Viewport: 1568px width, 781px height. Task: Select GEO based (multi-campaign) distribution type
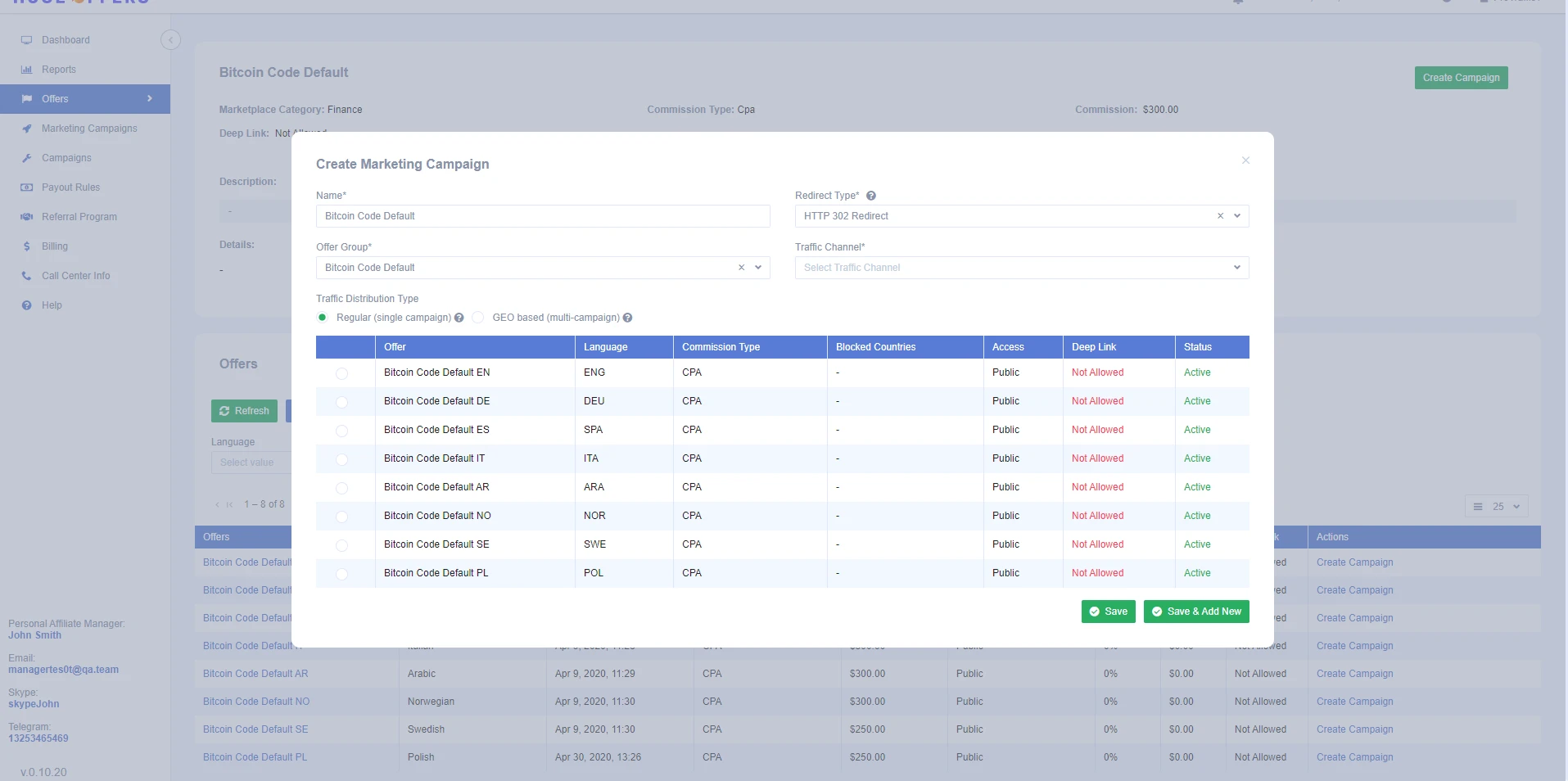(x=478, y=318)
